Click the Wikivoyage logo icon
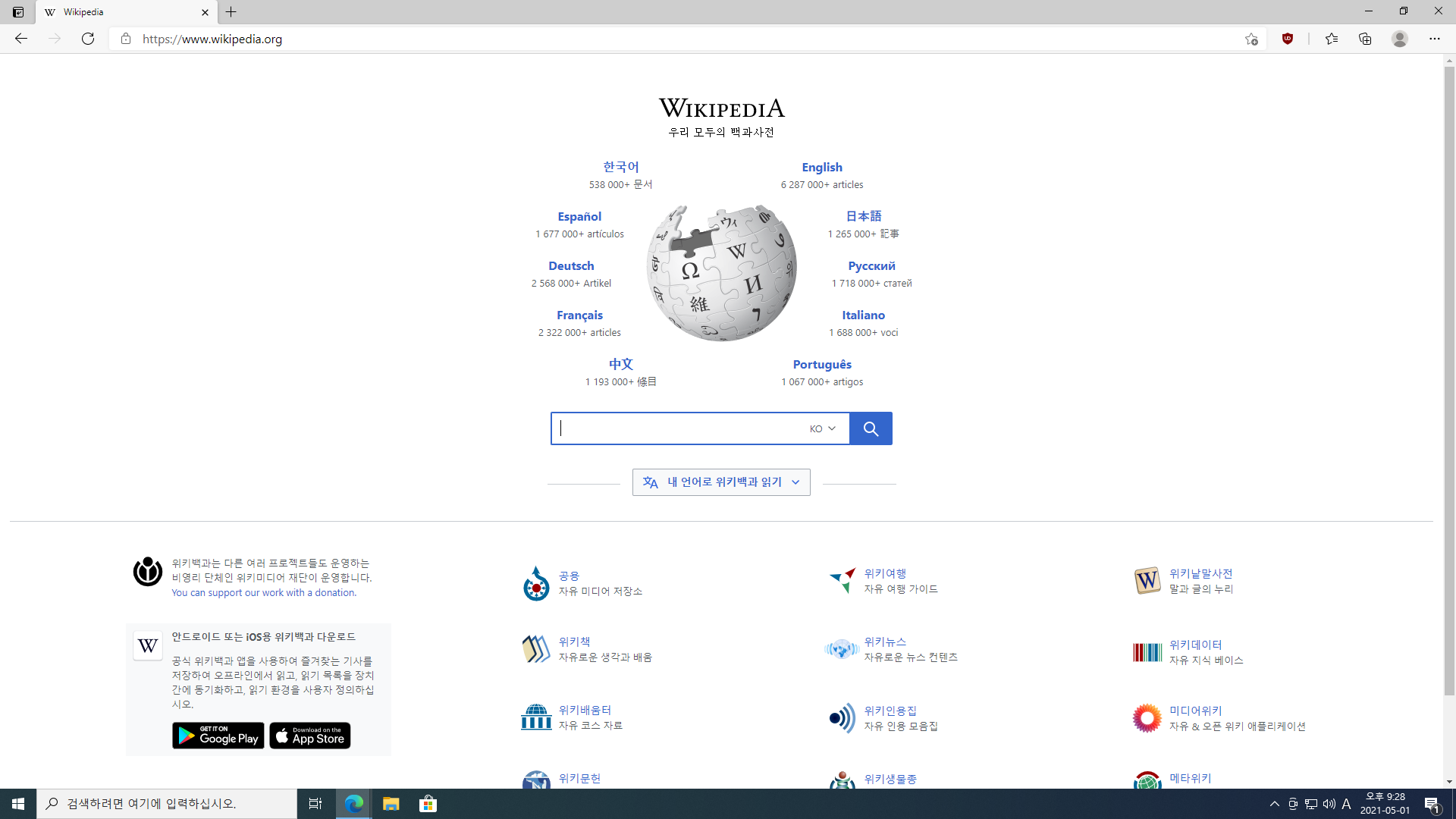This screenshot has width=1456, height=819. [x=842, y=581]
